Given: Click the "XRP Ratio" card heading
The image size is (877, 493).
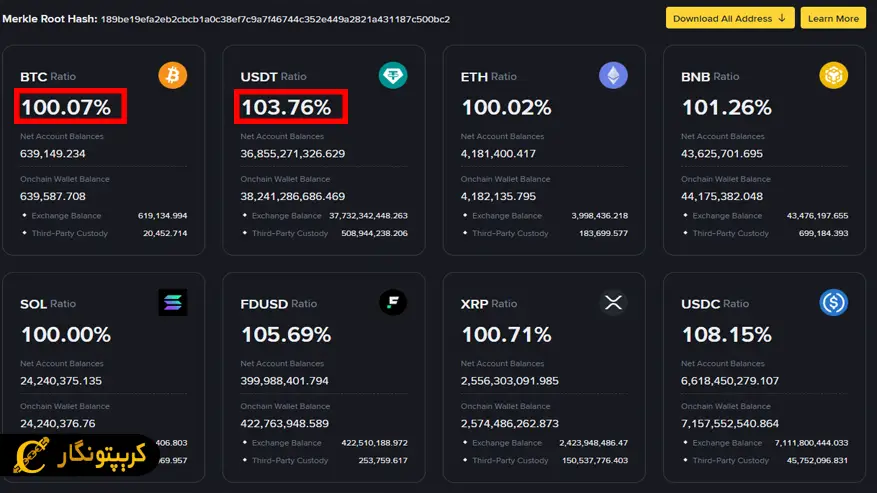Looking at the screenshot, I should tap(489, 304).
